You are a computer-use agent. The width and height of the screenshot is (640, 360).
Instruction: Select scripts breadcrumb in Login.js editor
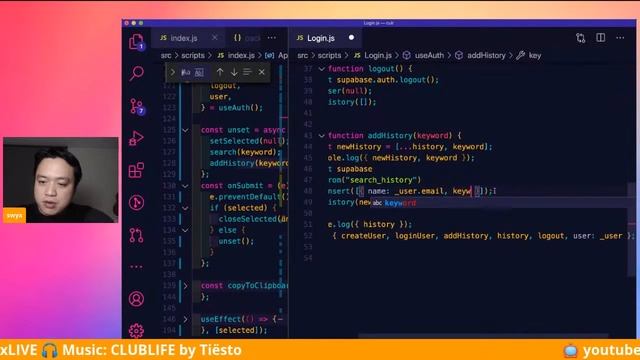[329, 56]
